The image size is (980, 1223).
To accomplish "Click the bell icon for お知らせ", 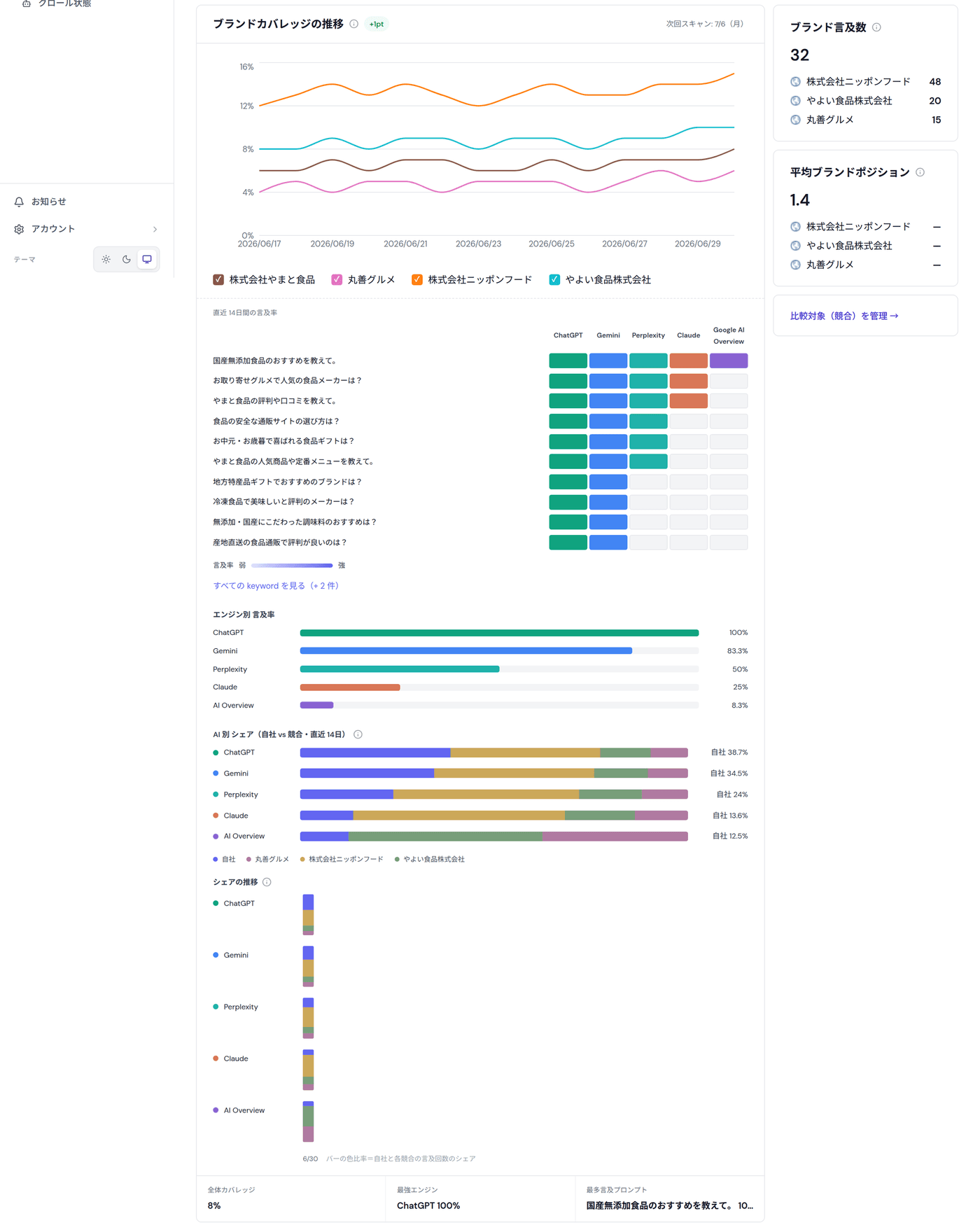I will [x=19, y=202].
